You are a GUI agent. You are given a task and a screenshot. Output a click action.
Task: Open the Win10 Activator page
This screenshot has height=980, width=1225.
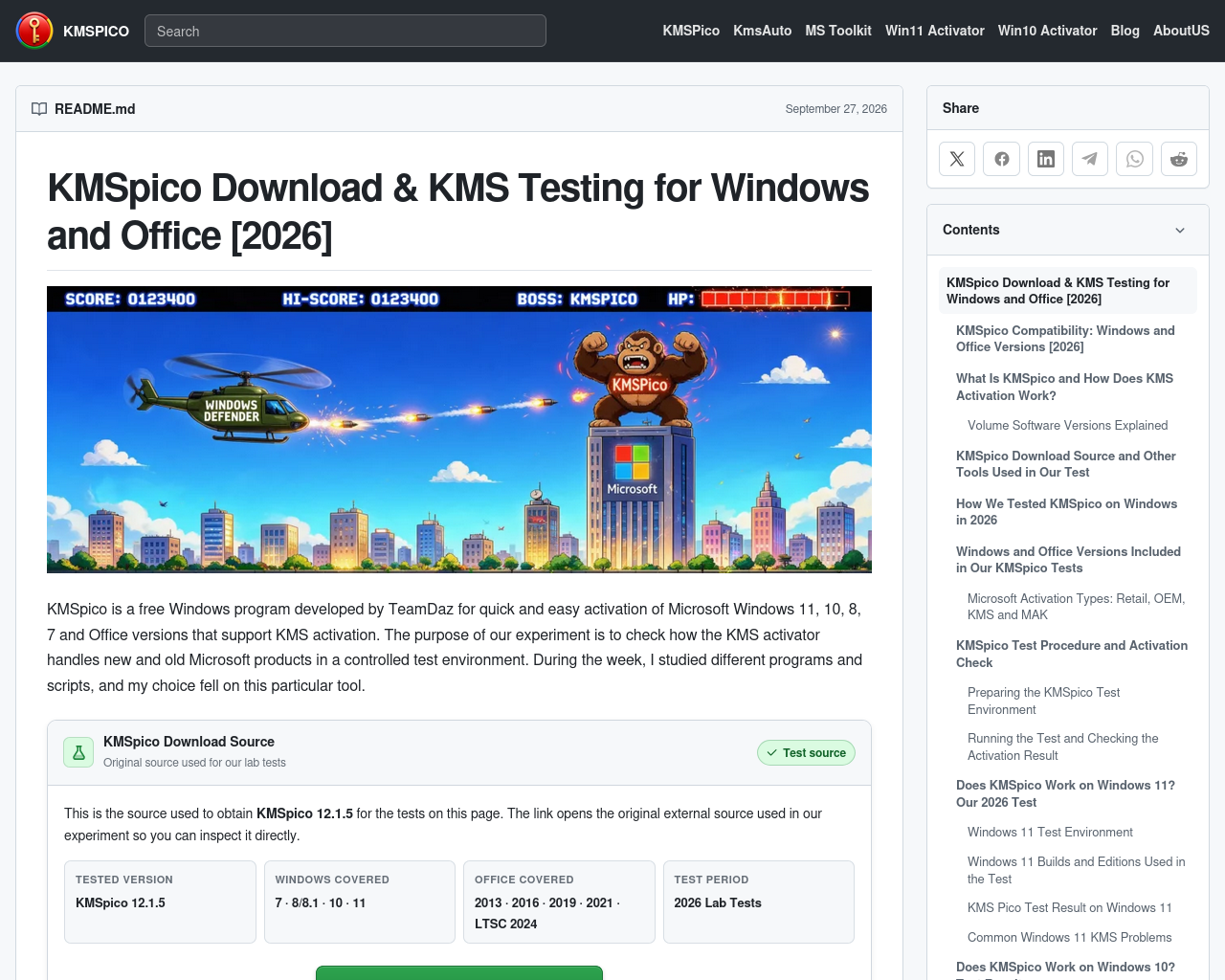point(1047,31)
